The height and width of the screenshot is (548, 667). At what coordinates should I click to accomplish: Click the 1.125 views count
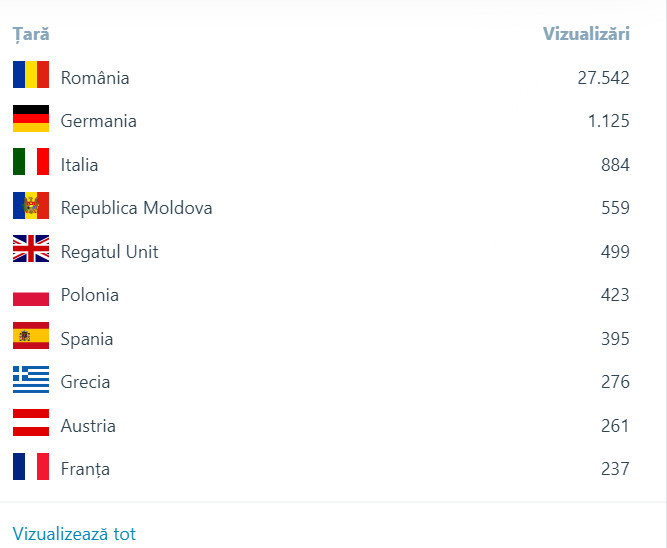pyautogui.click(x=608, y=121)
